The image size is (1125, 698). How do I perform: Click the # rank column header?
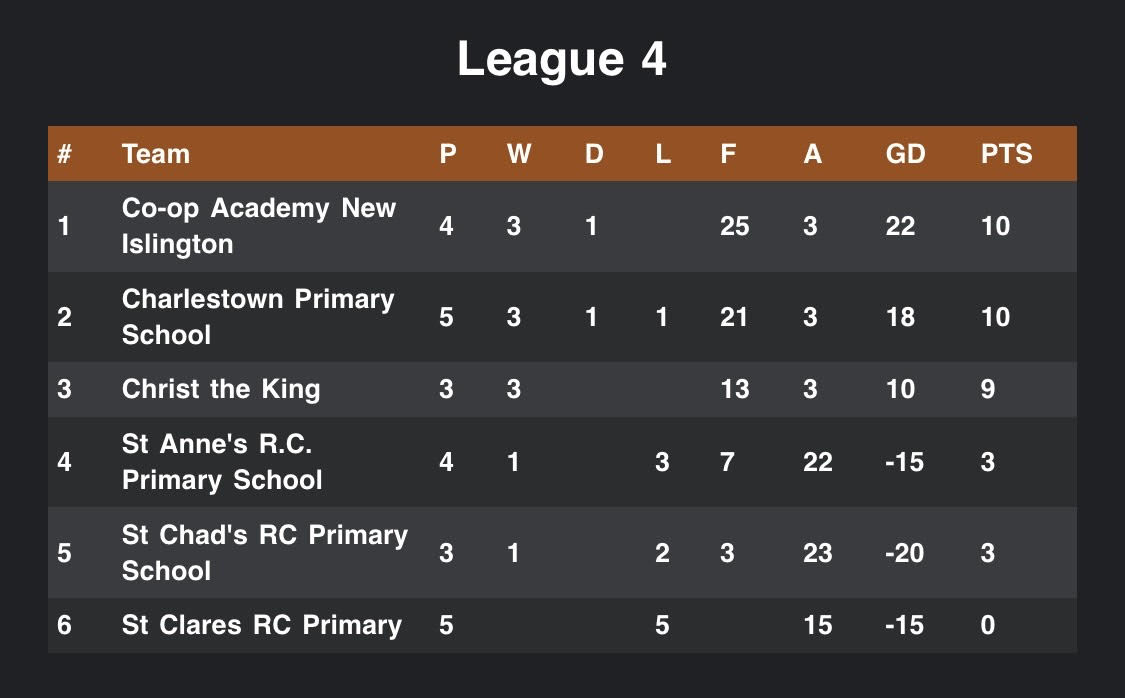pos(65,154)
